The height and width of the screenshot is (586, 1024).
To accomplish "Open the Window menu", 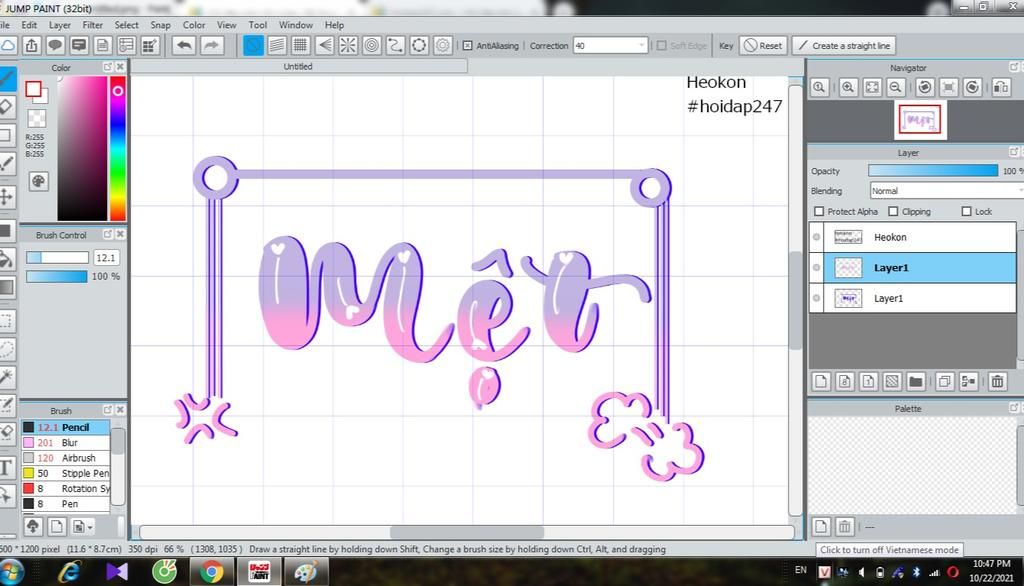I will pyautogui.click(x=296, y=25).
